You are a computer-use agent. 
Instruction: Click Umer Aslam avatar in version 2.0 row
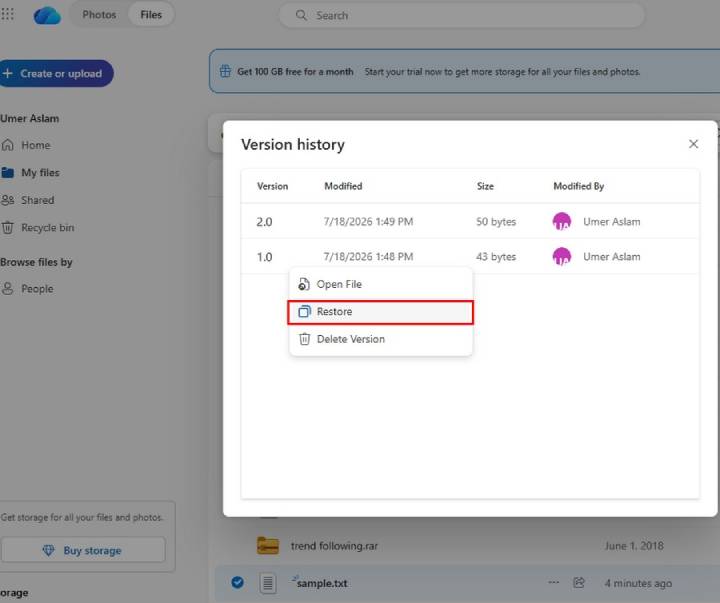click(x=562, y=221)
